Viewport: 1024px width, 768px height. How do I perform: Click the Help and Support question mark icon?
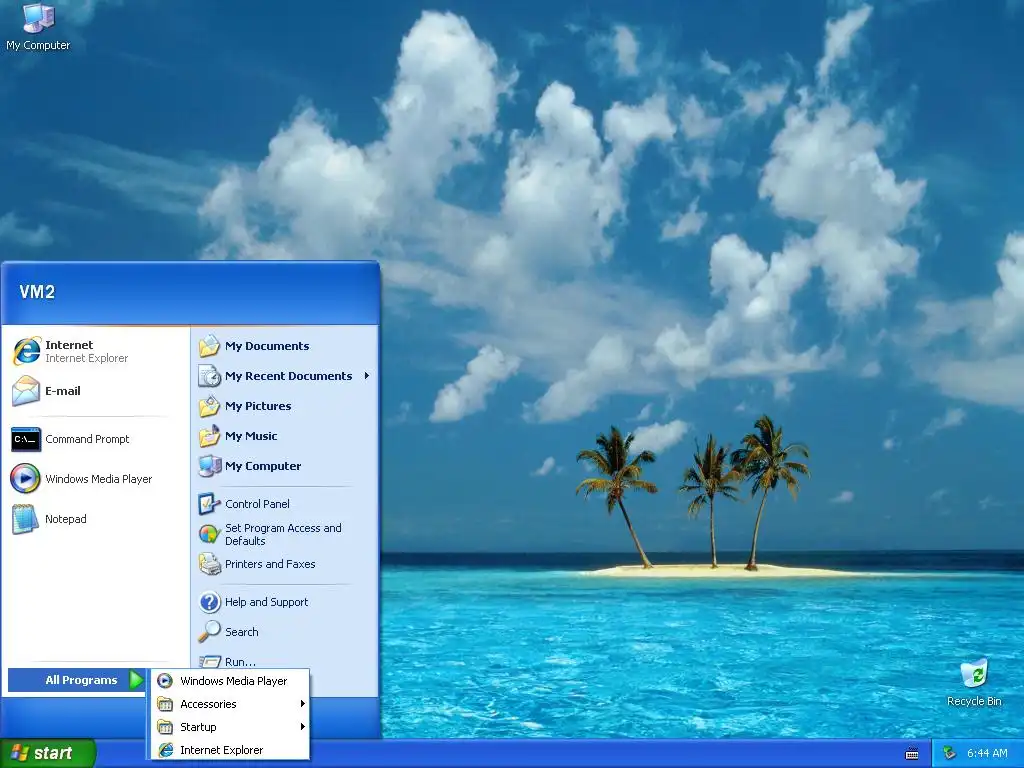pyautogui.click(x=210, y=602)
